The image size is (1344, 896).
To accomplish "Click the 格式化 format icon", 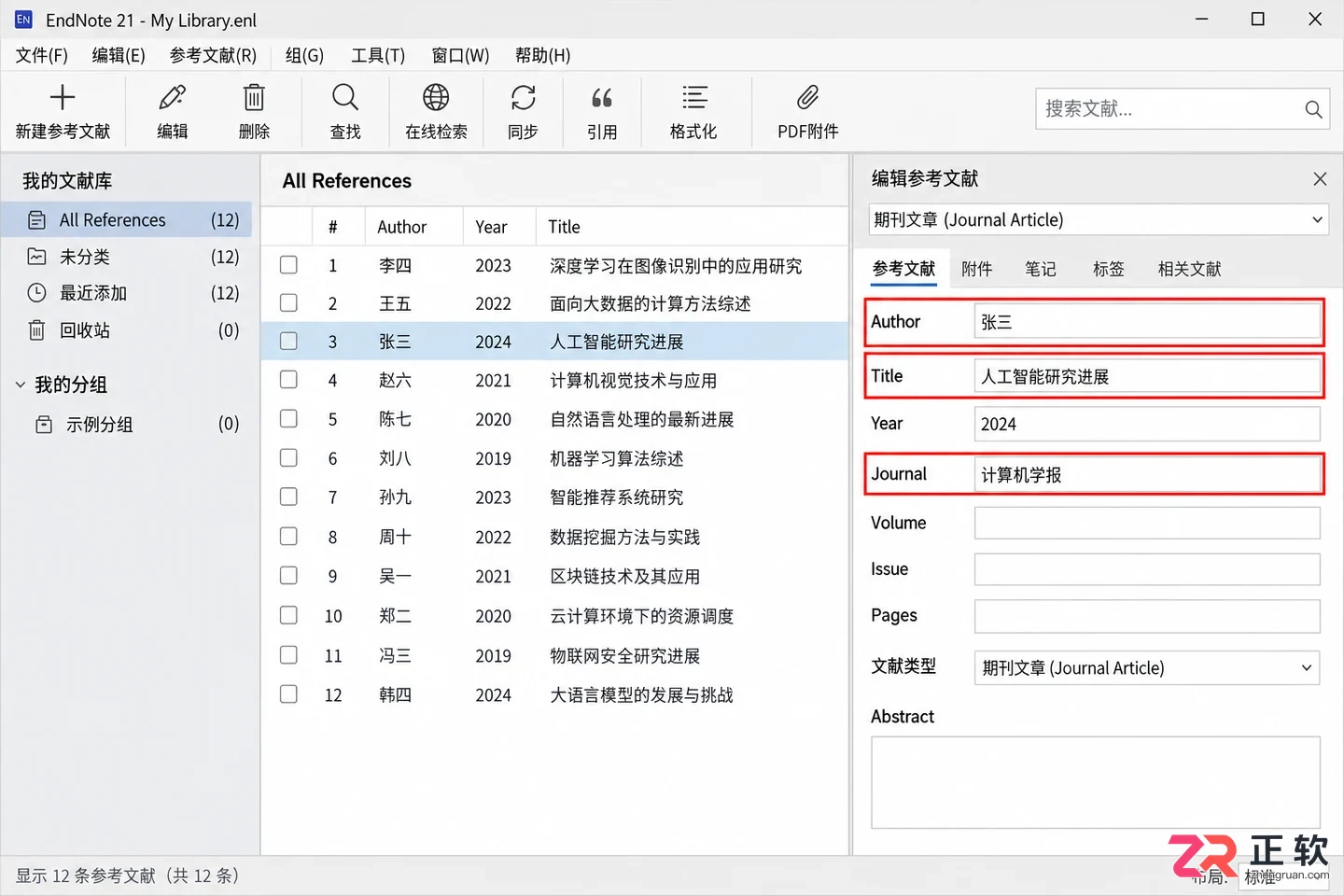I will pyautogui.click(x=693, y=97).
